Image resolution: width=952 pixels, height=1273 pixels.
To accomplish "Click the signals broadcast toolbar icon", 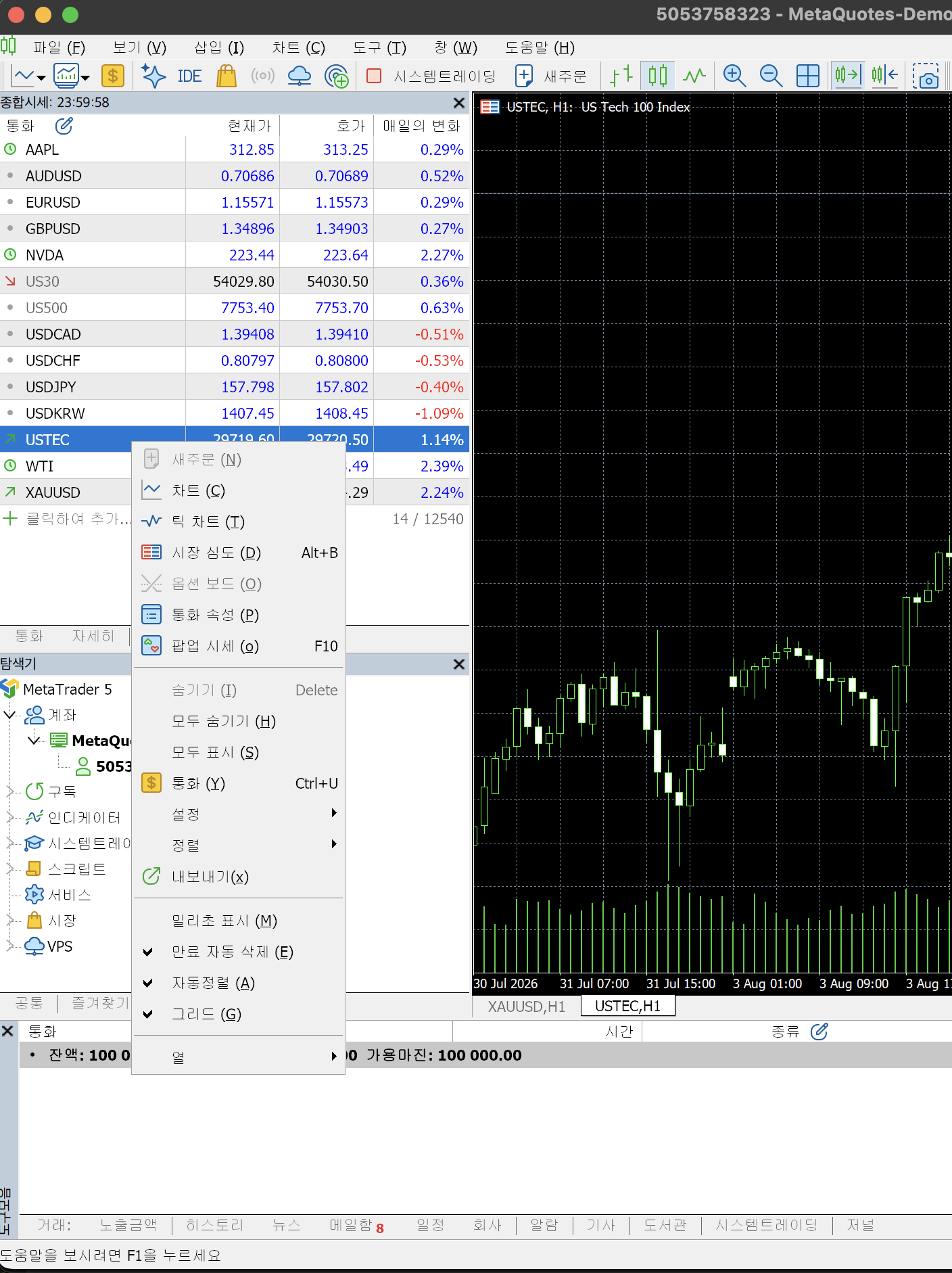I will (x=263, y=76).
